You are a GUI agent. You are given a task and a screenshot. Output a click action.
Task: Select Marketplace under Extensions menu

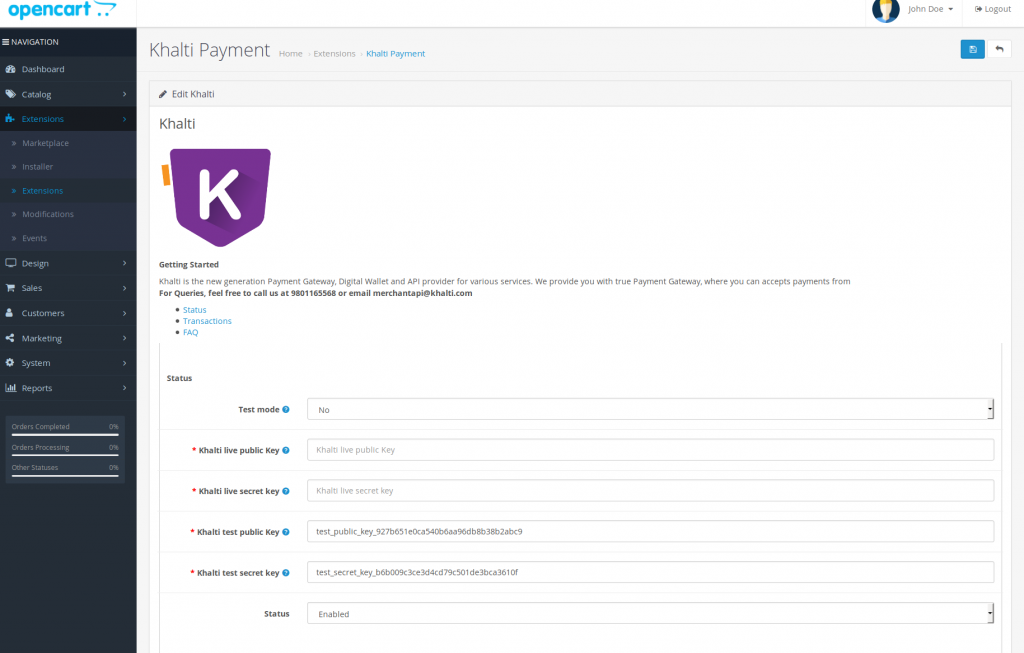(45, 143)
